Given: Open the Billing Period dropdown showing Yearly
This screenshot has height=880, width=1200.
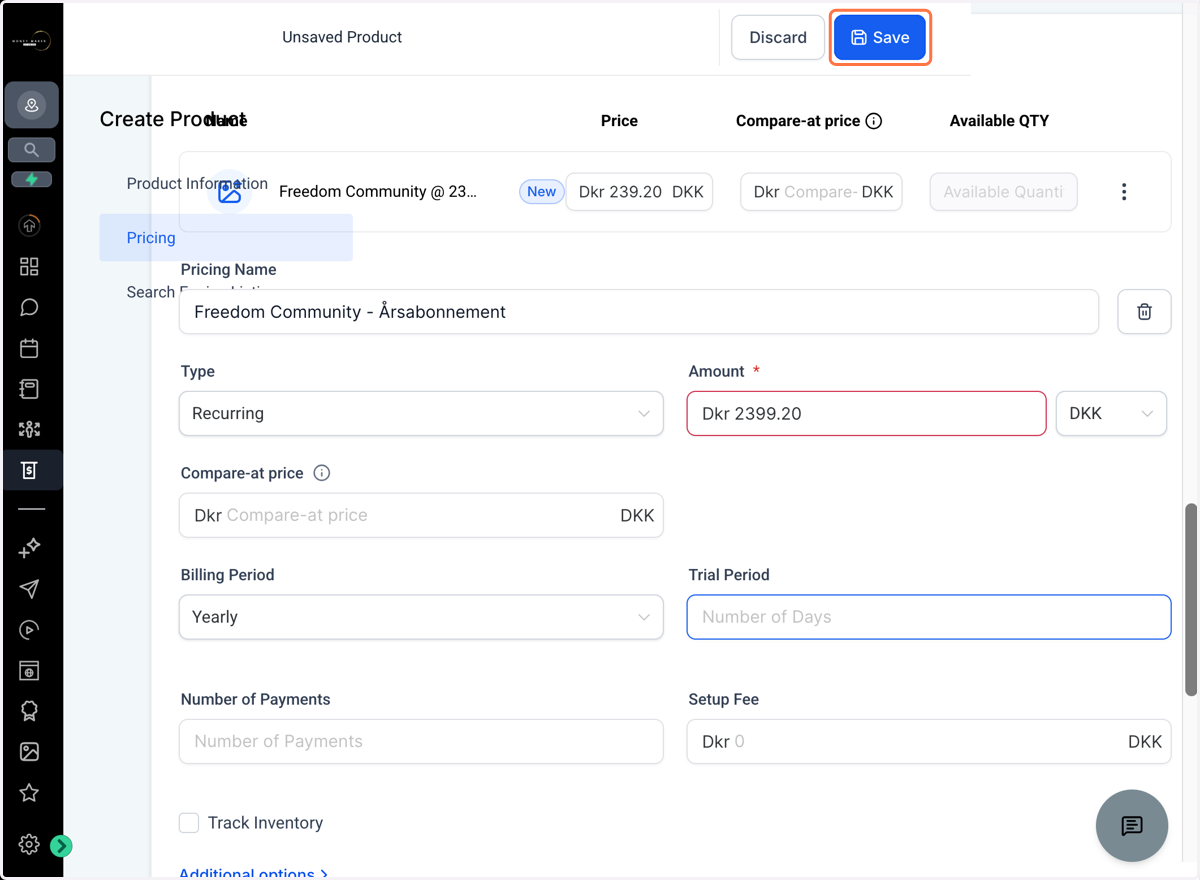Looking at the screenshot, I should click(x=421, y=617).
